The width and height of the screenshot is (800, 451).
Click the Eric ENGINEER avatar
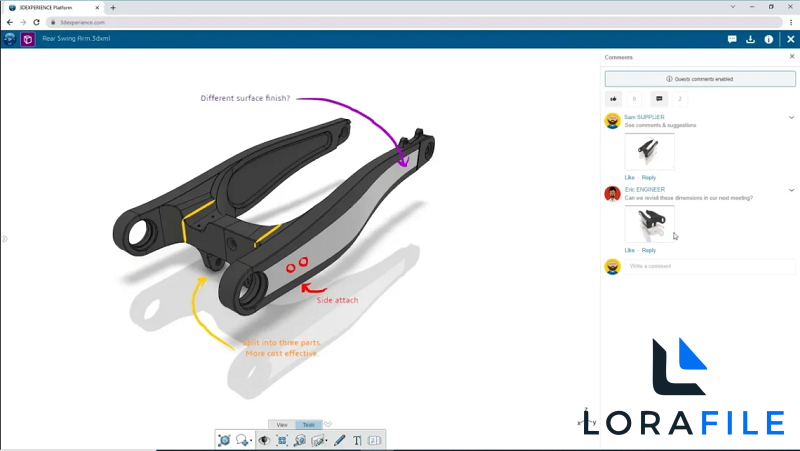612,194
